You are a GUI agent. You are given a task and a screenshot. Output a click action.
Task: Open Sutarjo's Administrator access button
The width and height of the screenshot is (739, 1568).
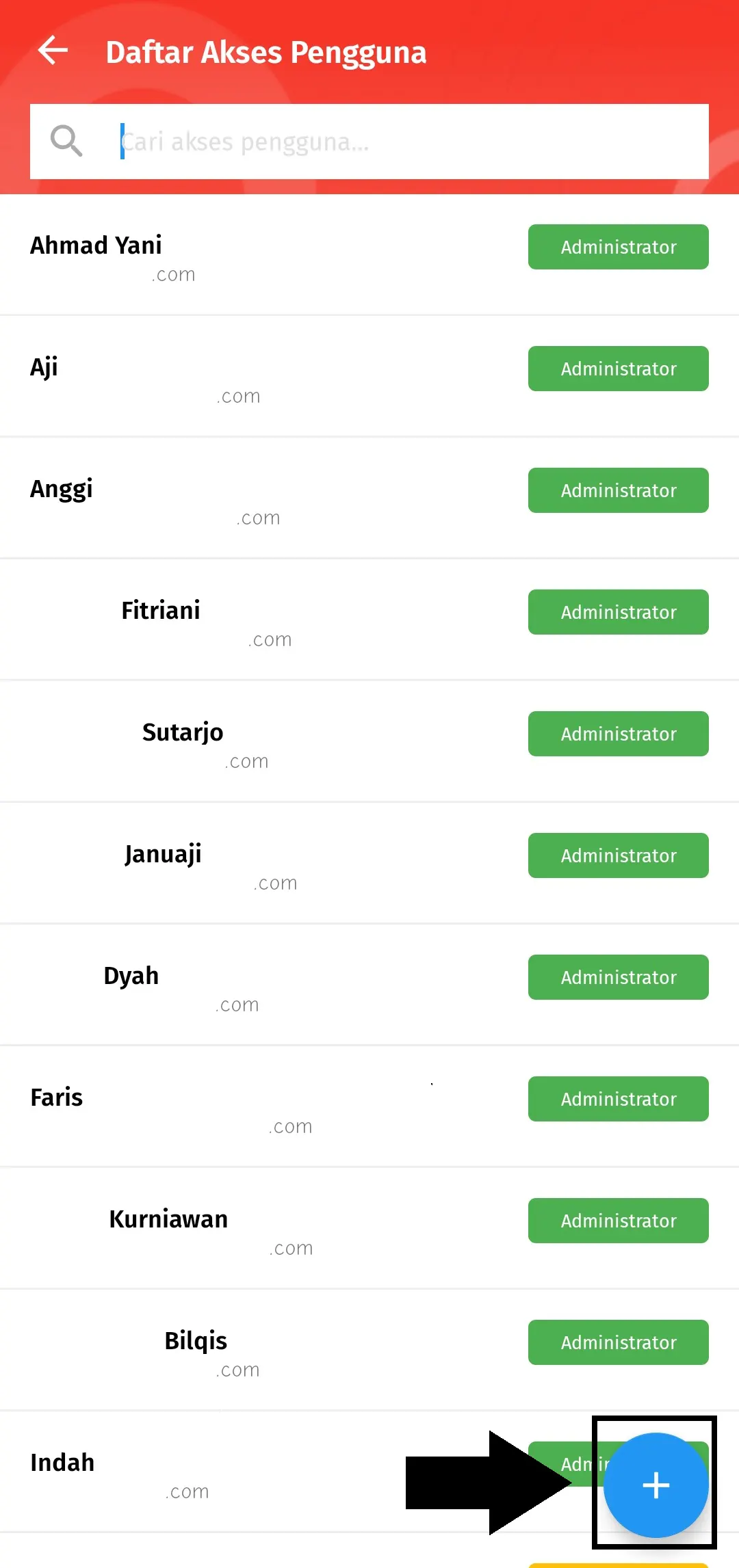[x=618, y=734]
